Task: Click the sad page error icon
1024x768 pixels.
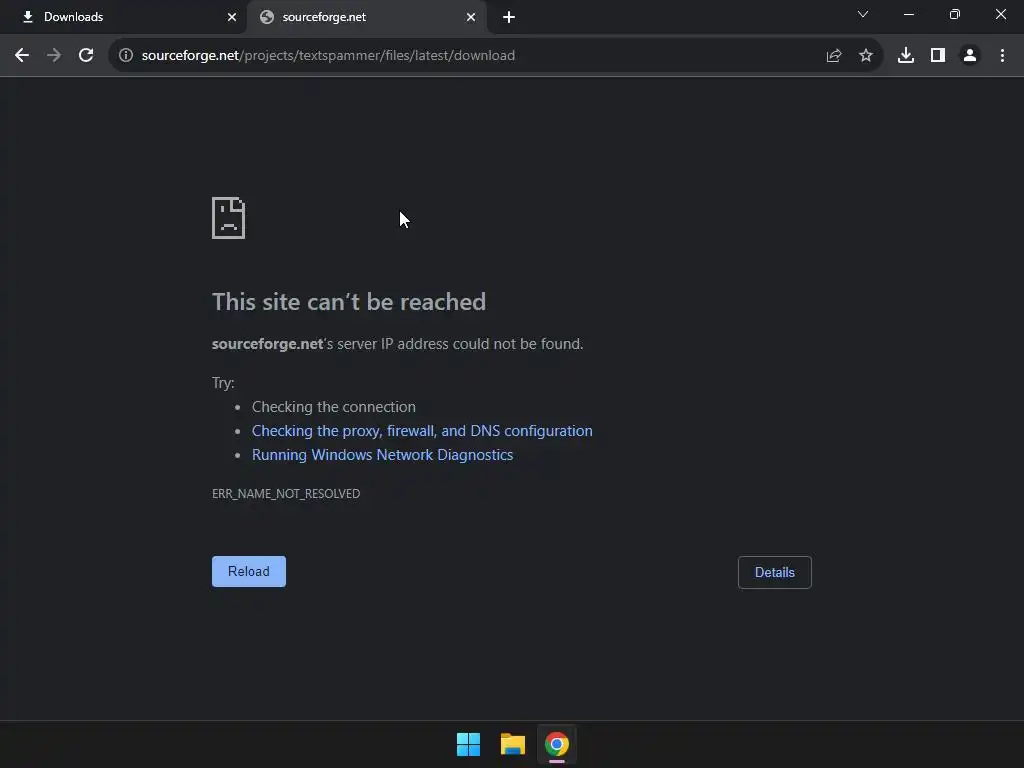Action: [229, 217]
